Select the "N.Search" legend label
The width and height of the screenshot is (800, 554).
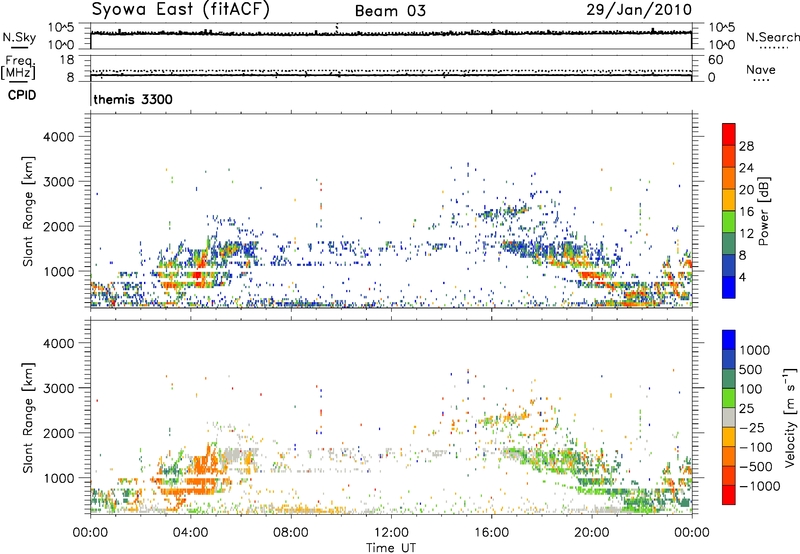pyautogui.click(x=773, y=37)
